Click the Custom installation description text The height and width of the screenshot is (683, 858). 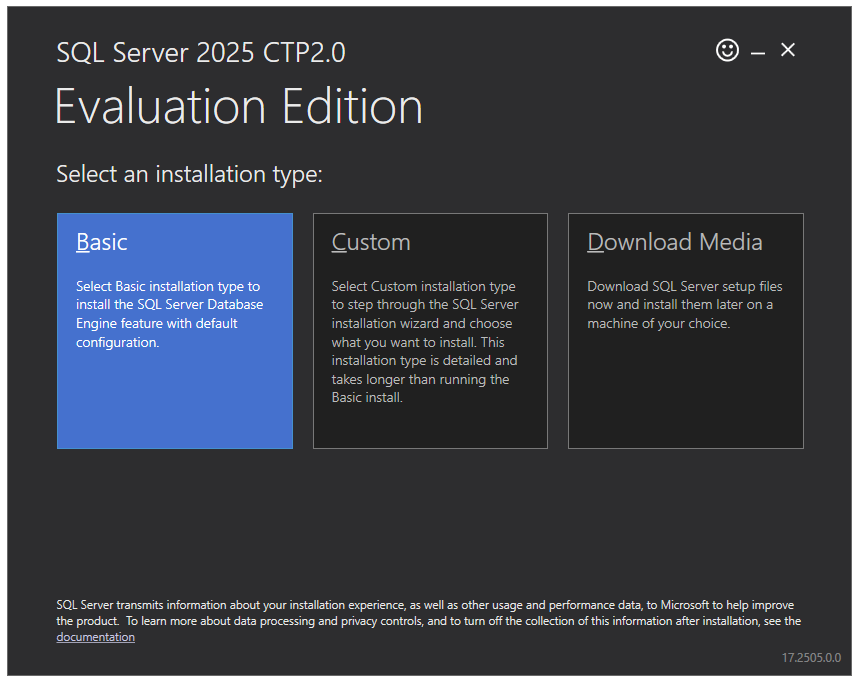(x=424, y=341)
